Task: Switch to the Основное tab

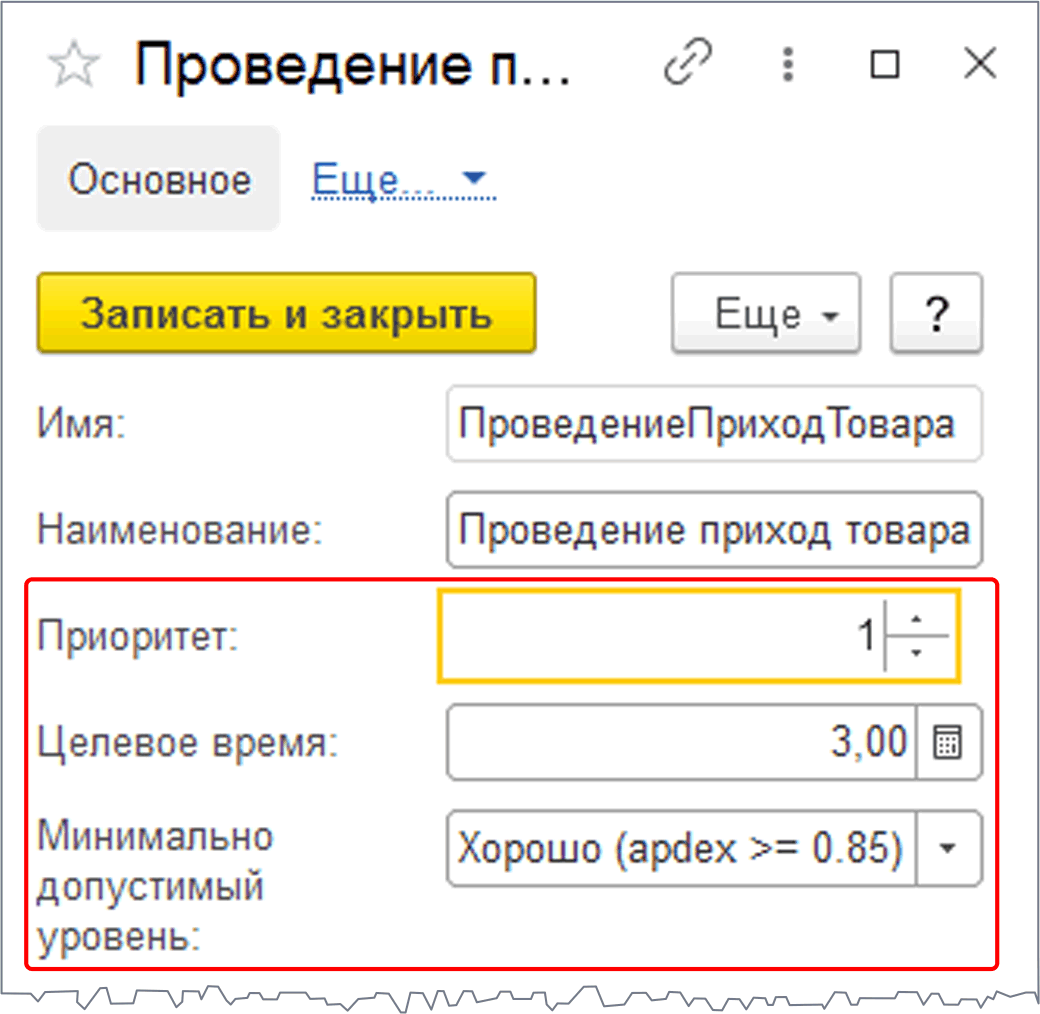Action: tap(159, 180)
